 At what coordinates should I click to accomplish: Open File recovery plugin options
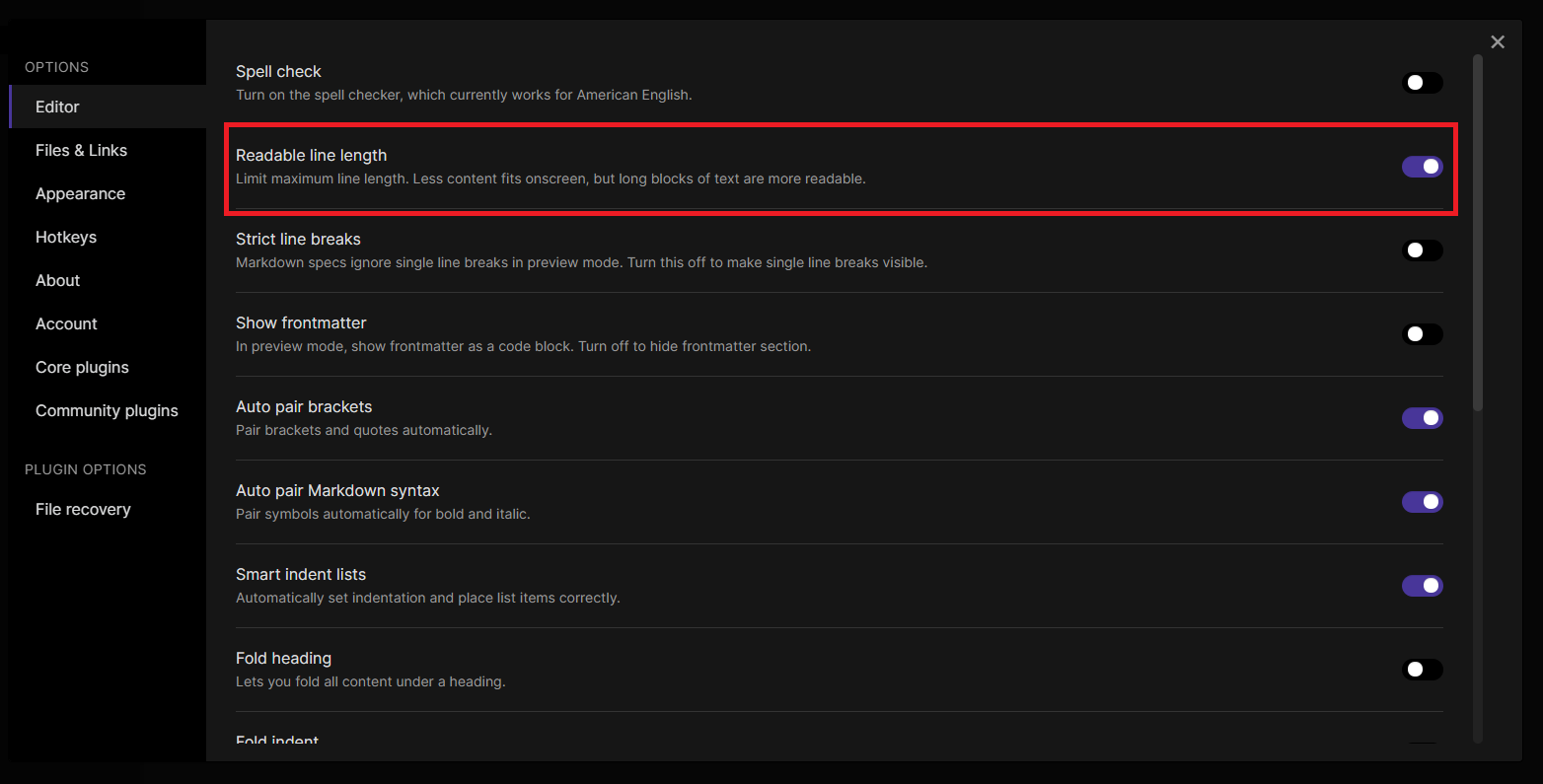83,509
